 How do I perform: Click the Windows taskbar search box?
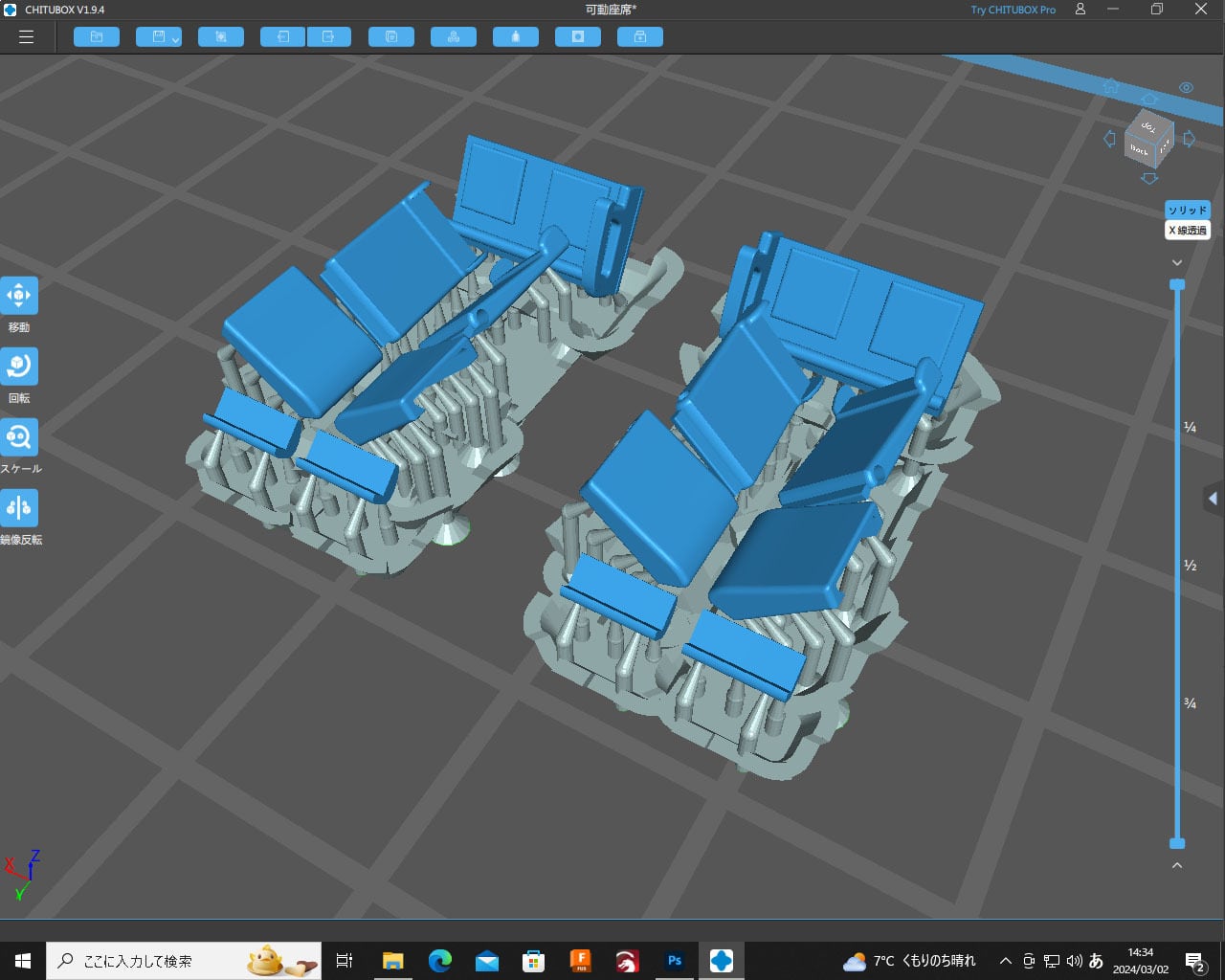tap(182, 961)
